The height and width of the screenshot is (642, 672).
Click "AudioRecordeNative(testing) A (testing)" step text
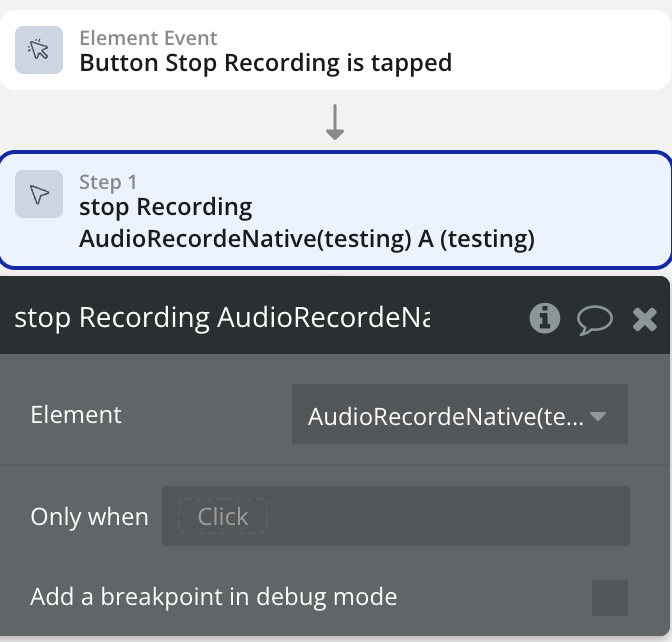coord(306,239)
